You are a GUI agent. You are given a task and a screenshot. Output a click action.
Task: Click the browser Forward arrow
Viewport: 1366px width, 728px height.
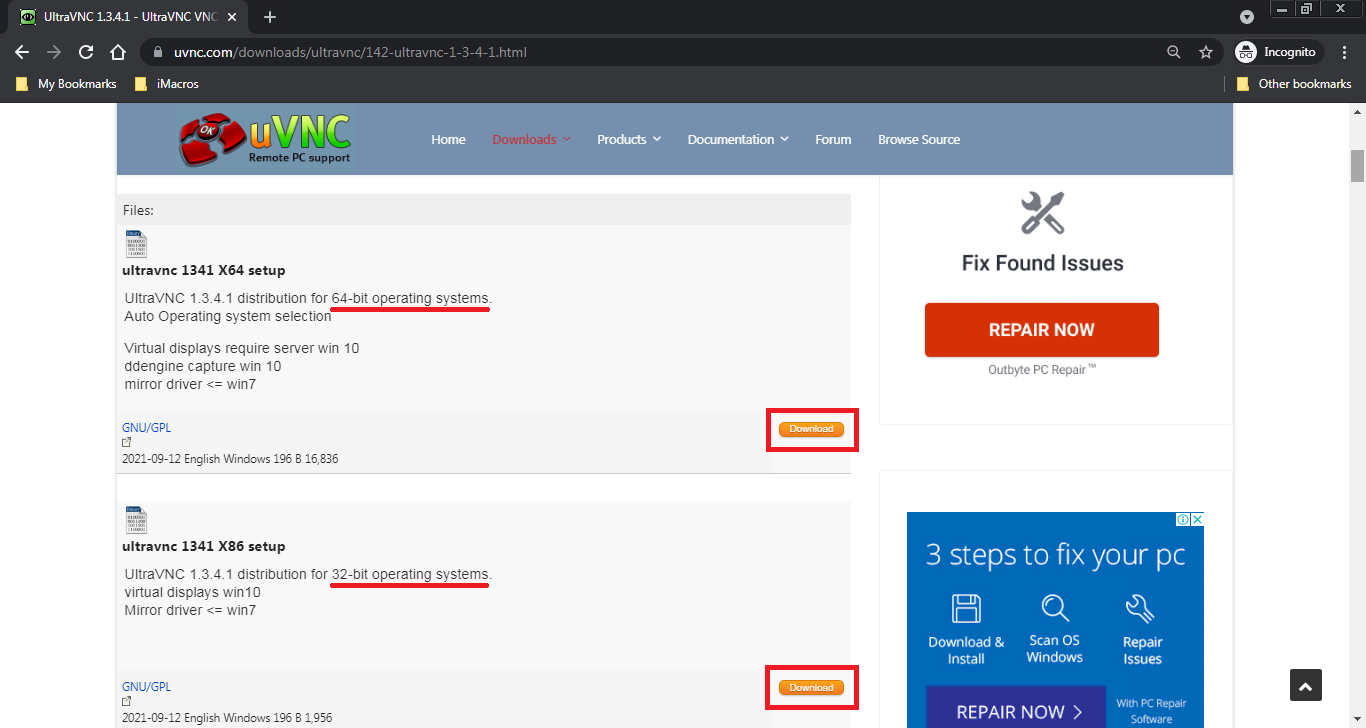(54, 52)
